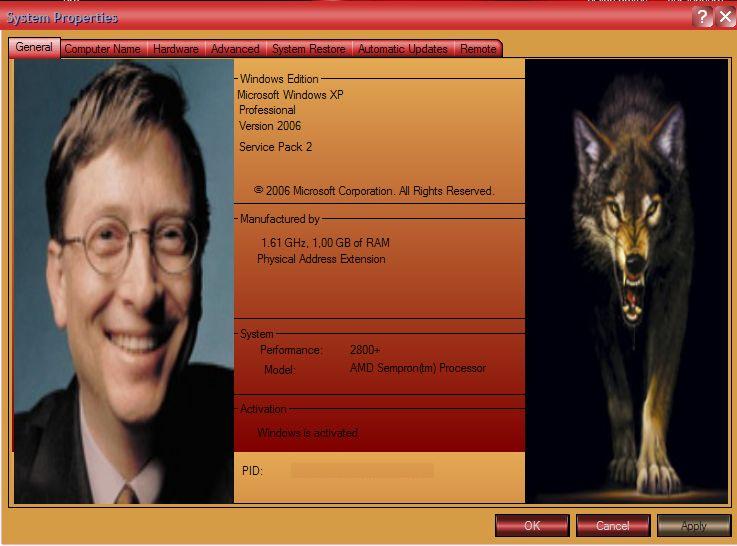This screenshot has height=546, width=737.
Task: Click the wolf picture on the right
Action: pos(627,281)
